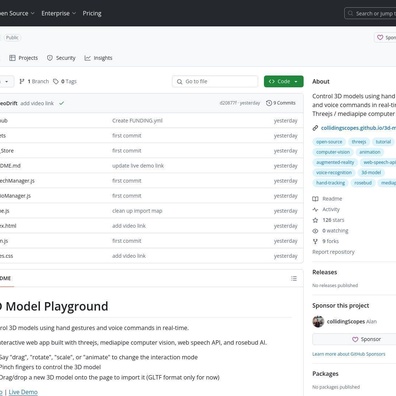The width and height of the screenshot is (396, 396).
Task: Open the 'update live demo link' commit
Action: 138,166
